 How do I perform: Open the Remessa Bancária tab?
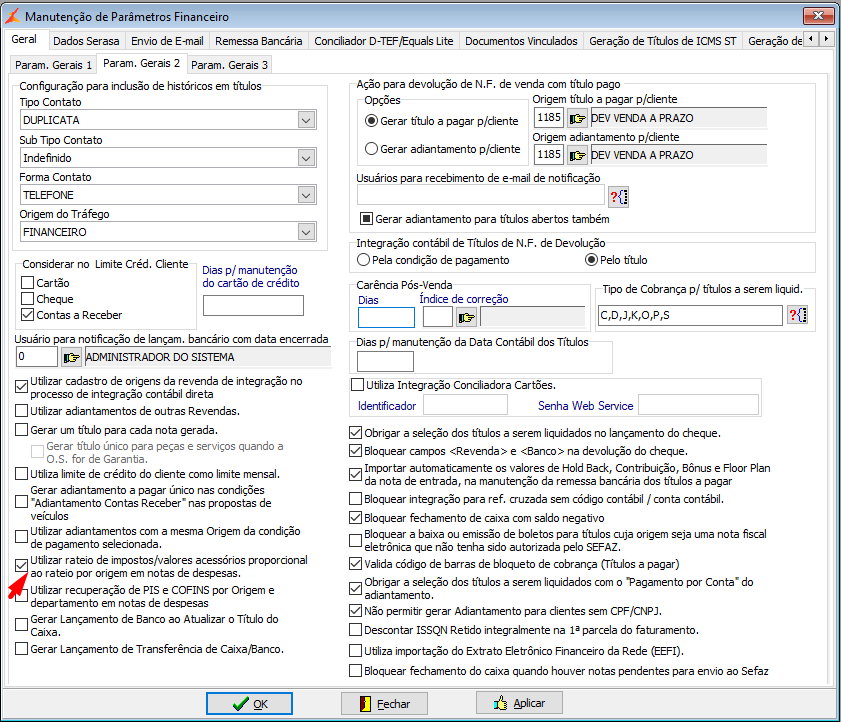pyautogui.click(x=259, y=41)
